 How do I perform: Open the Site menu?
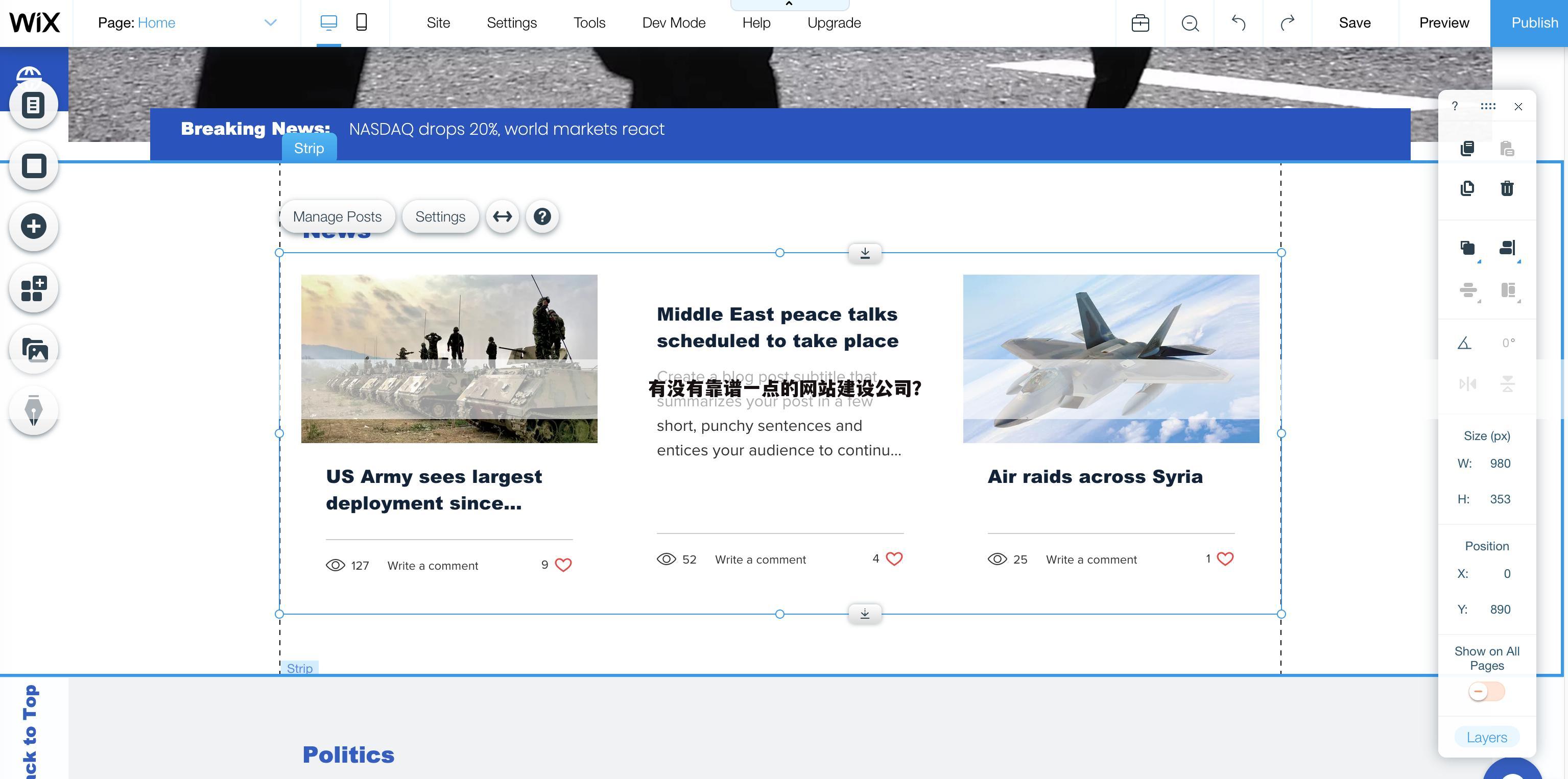pos(438,23)
